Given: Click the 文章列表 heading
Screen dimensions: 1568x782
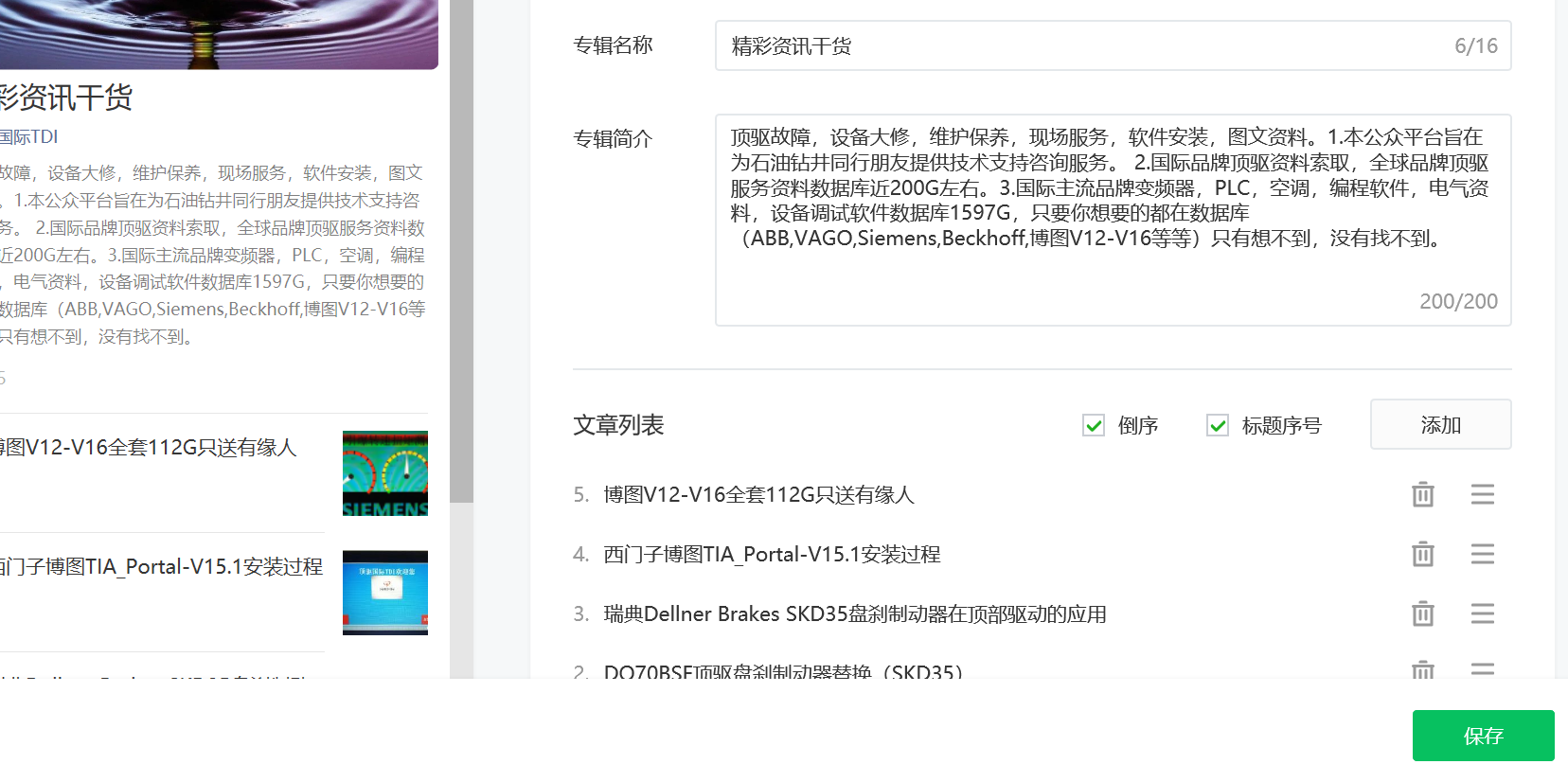Looking at the screenshot, I should (x=618, y=425).
